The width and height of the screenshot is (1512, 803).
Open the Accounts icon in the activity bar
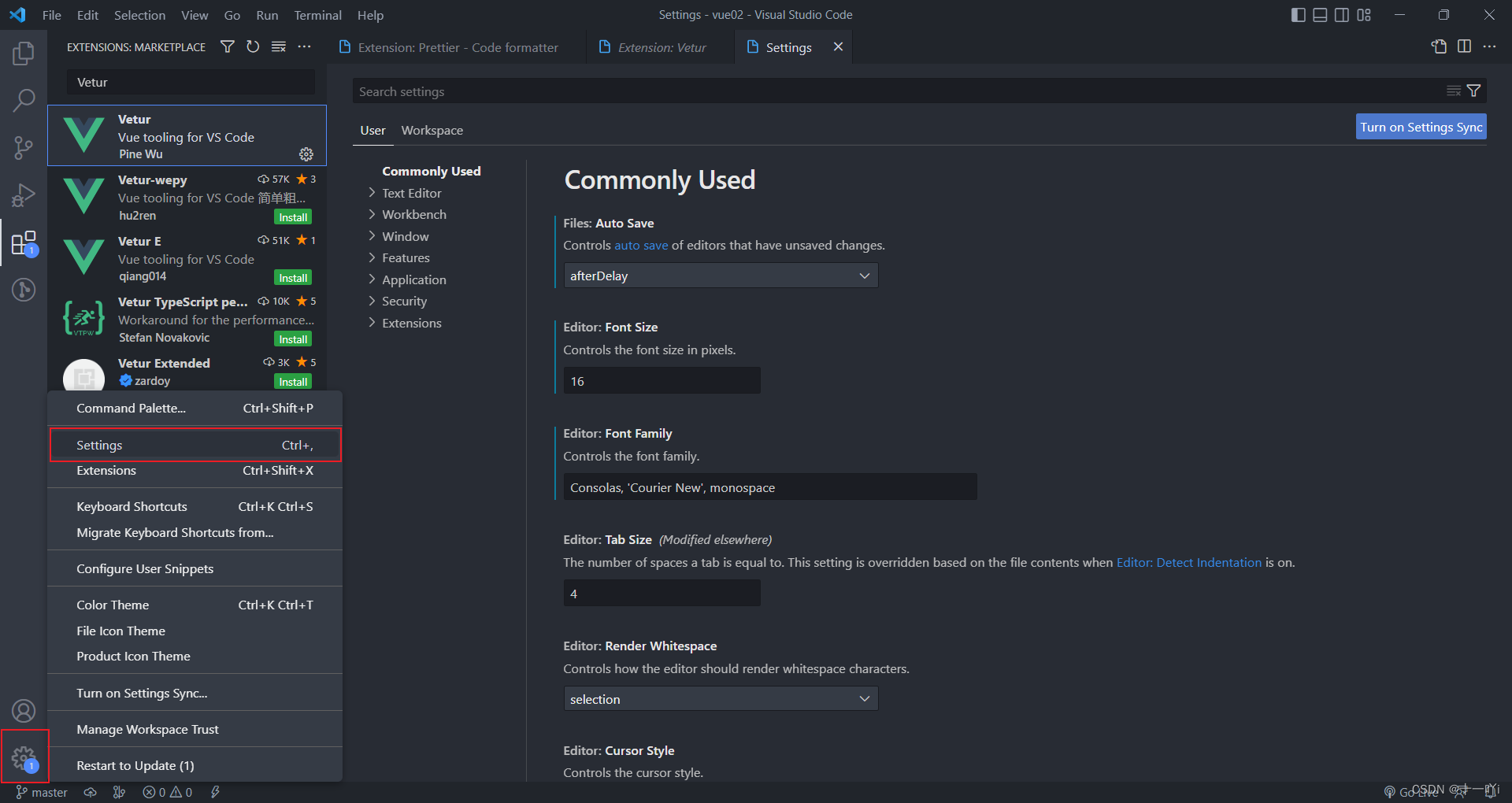pyautogui.click(x=24, y=711)
